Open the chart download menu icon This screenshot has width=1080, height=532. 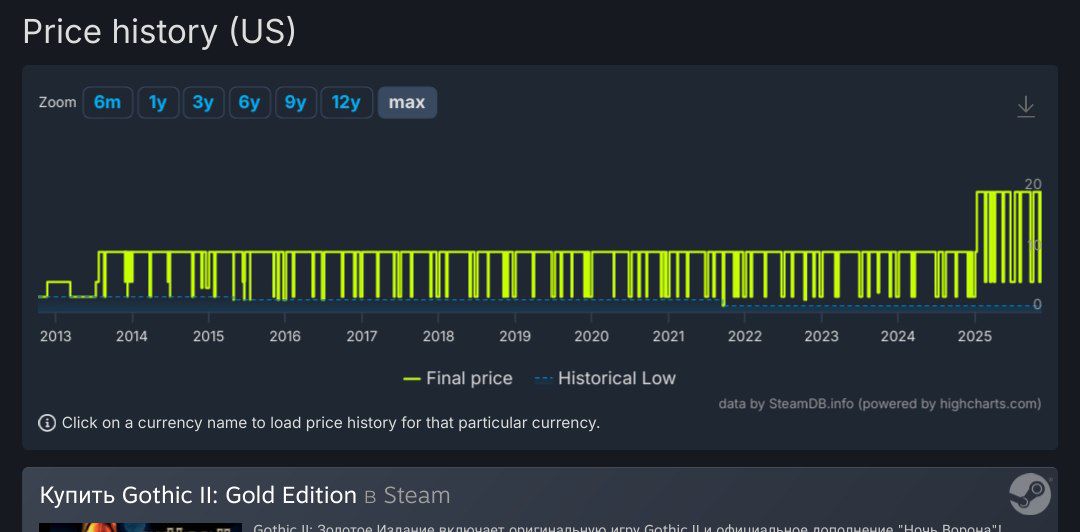coord(1026,106)
